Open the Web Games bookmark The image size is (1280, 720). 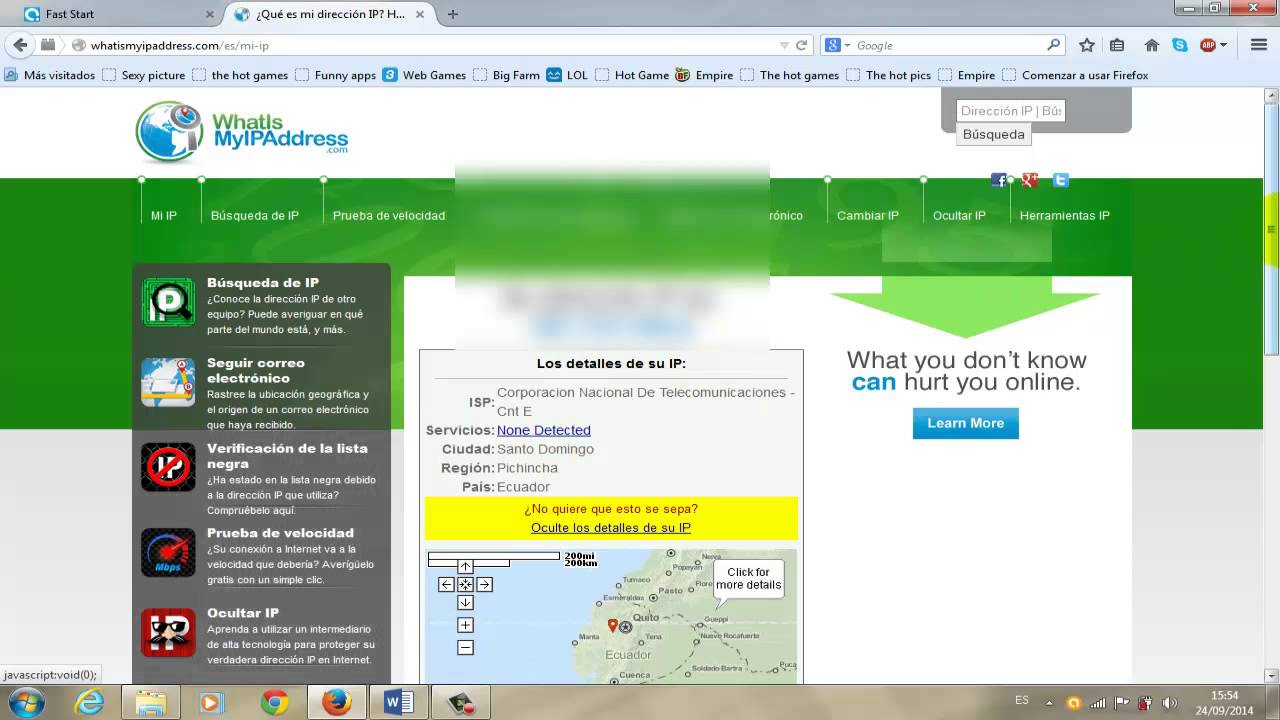(x=425, y=75)
